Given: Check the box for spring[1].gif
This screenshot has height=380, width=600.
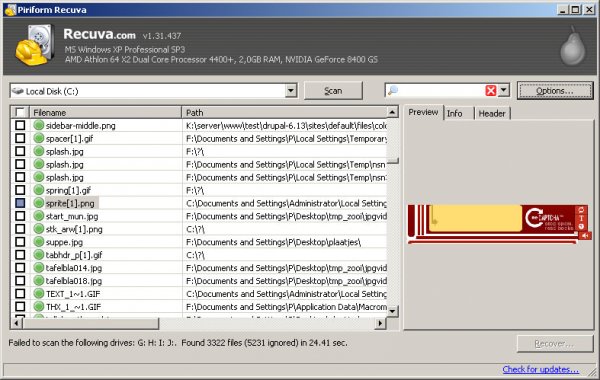Looking at the screenshot, I should pyautogui.click(x=20, y=190).
